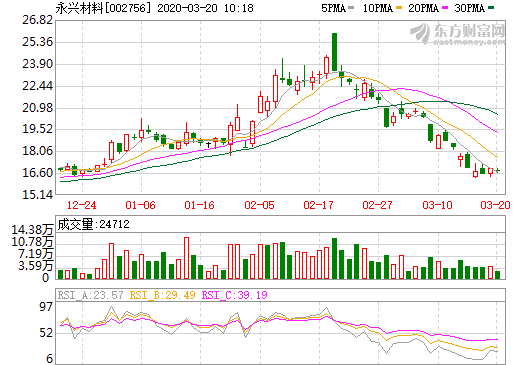
Task: Click the 97 RSI axis label
Action: point(46,307)
